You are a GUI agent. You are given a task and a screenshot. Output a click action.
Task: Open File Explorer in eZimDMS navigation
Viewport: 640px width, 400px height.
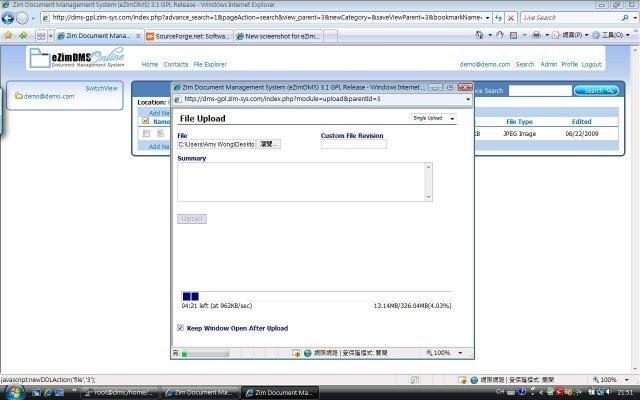pyautogui.click(x=210, y=64)
